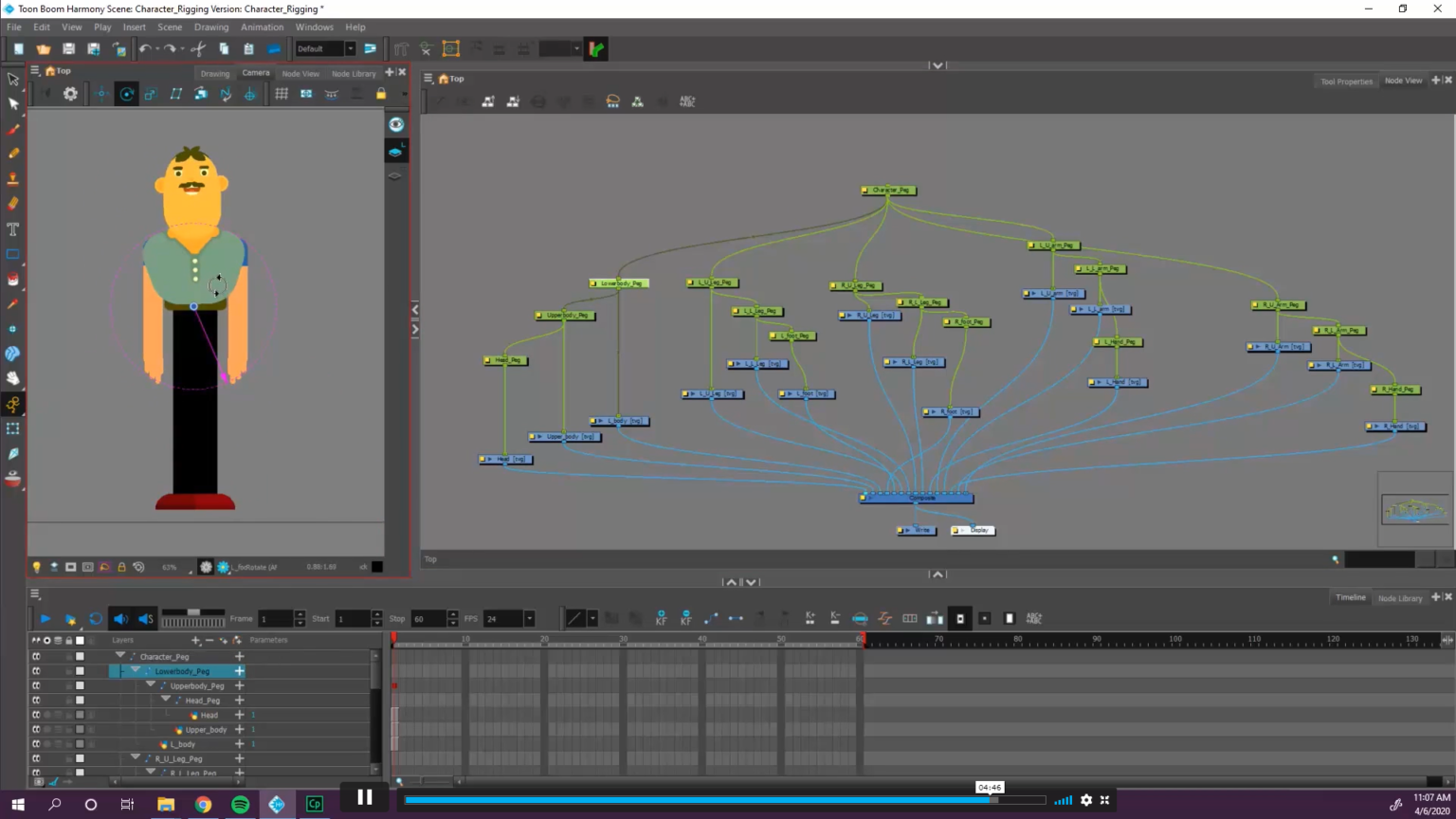
Task: Toggle the Loop playback button
Action: click(96, 619)
